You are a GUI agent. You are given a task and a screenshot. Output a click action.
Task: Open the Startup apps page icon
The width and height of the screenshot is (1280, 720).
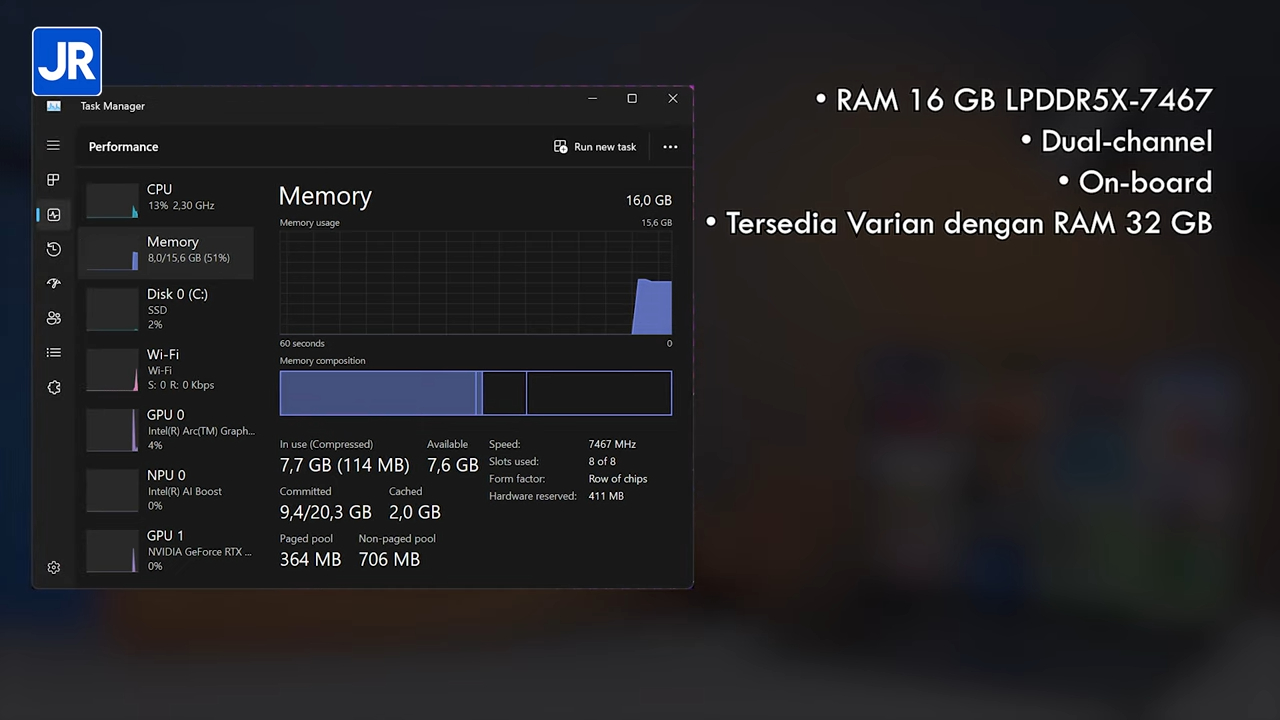(53, 284)
